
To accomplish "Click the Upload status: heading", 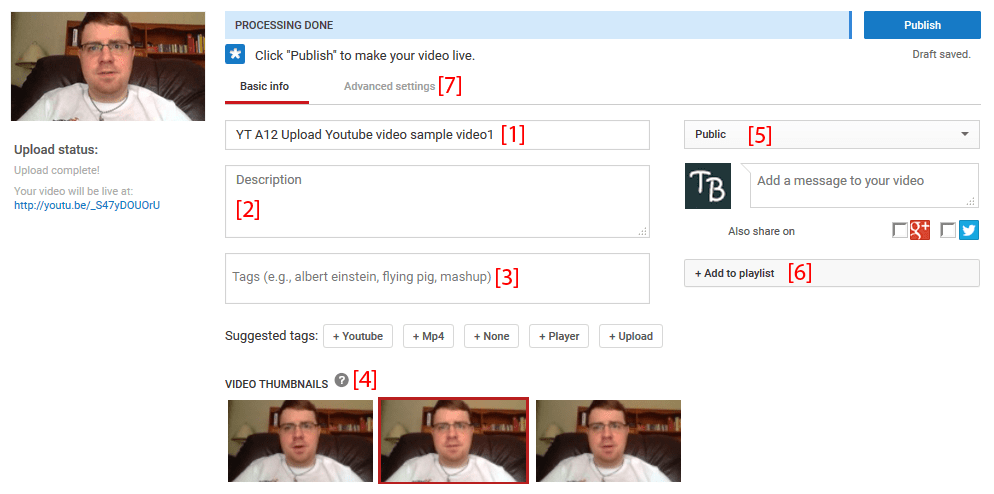I will [x=56, y=150].
